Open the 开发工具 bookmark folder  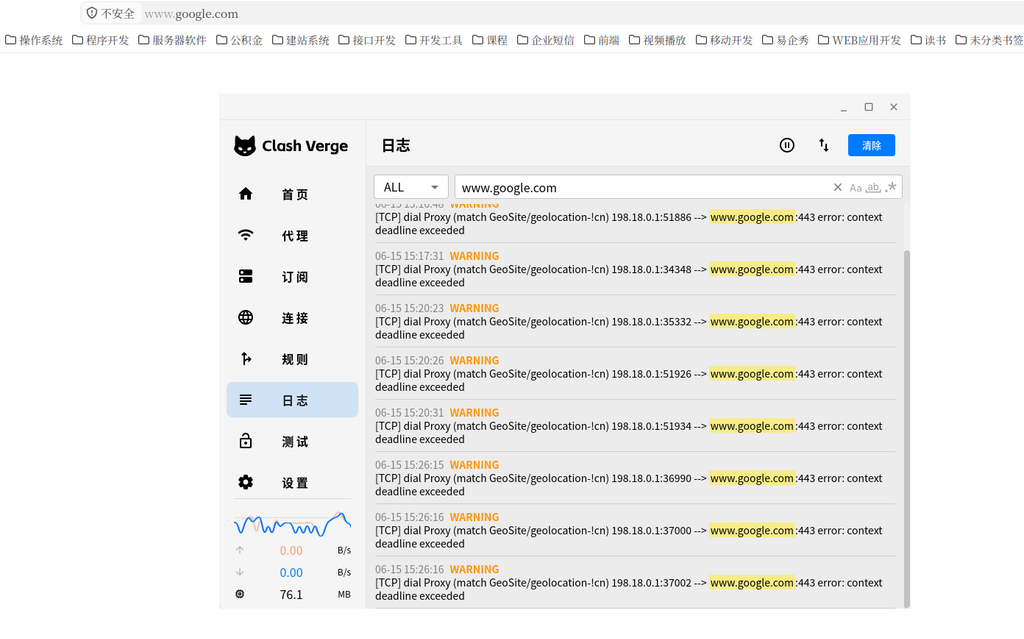[x=434, y=41]
